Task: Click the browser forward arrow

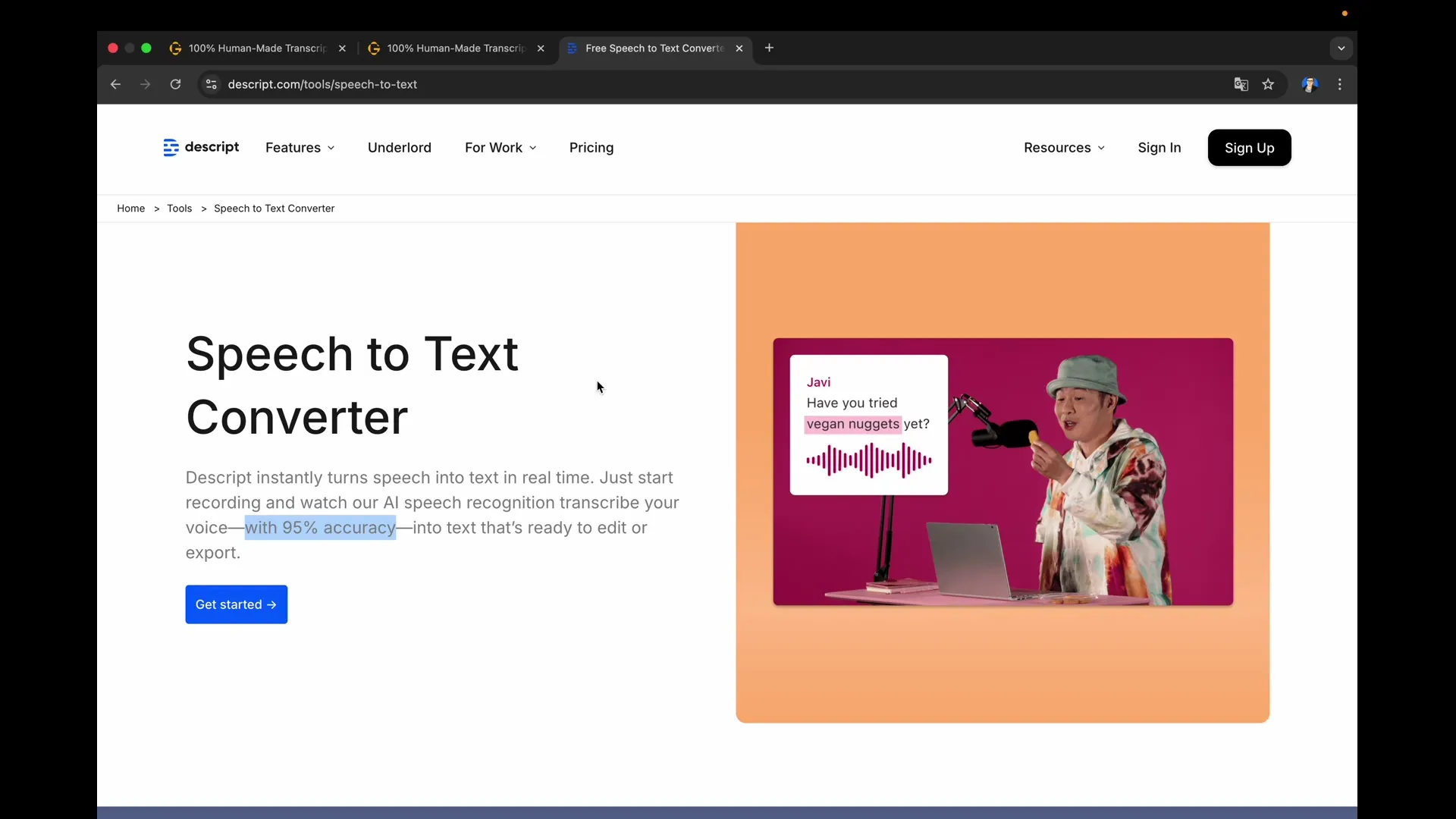Action: tap(145, 84)
